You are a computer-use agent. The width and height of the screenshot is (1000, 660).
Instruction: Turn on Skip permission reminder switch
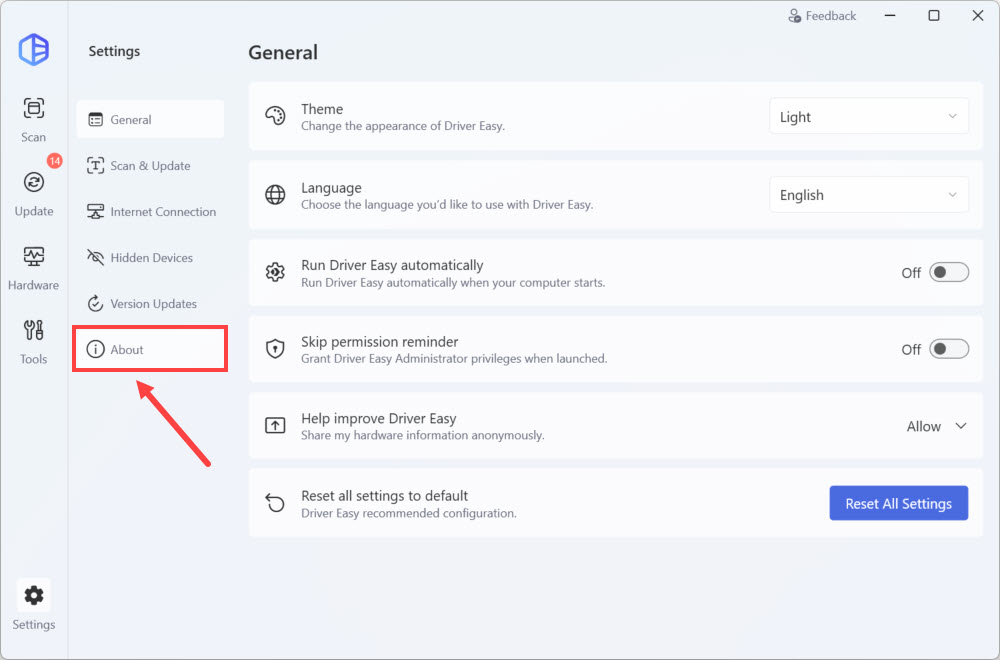948,349
